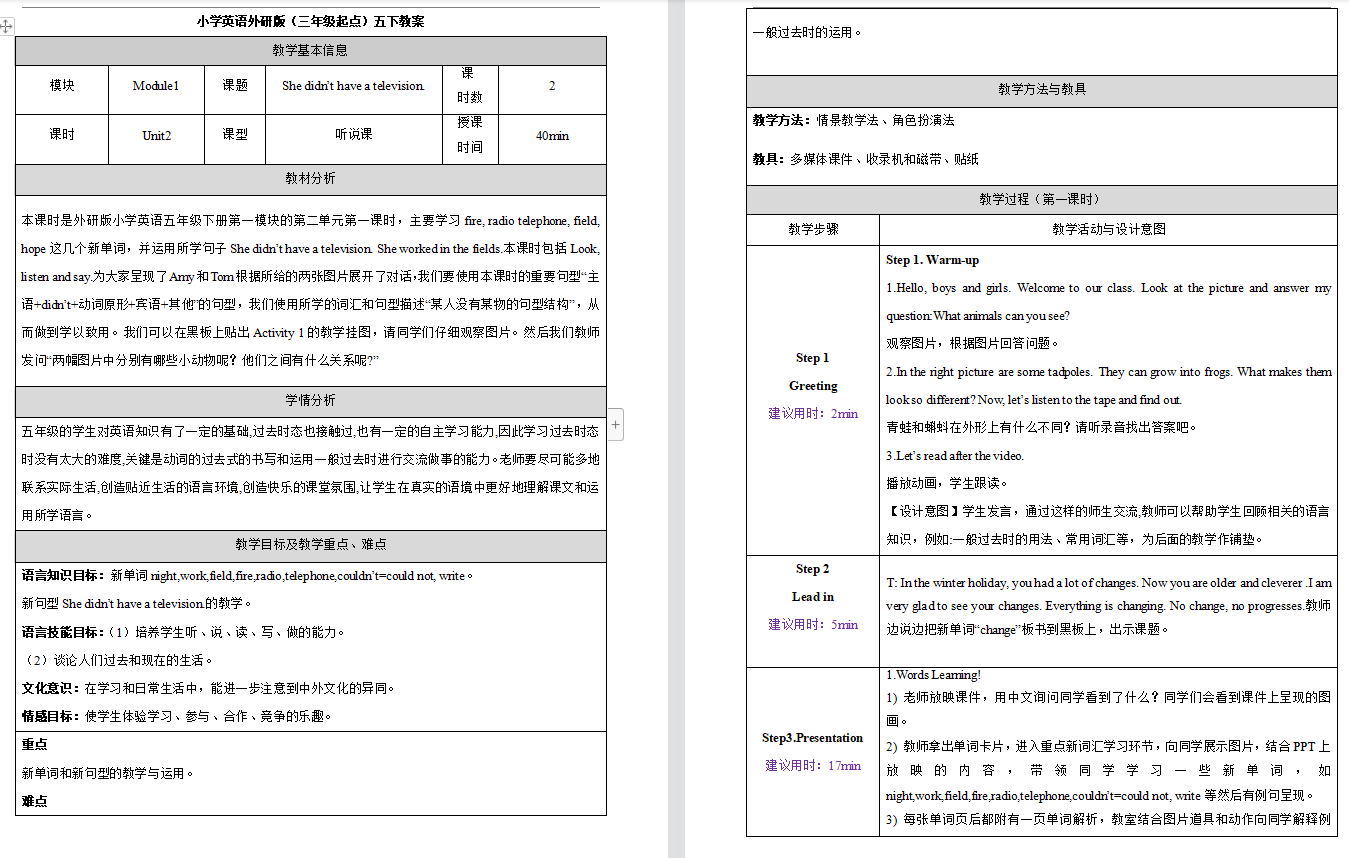Click the purple text 建议用时：2min
Screen dimensions: 1349x858
pyautogui.click(x=812, y=414)
